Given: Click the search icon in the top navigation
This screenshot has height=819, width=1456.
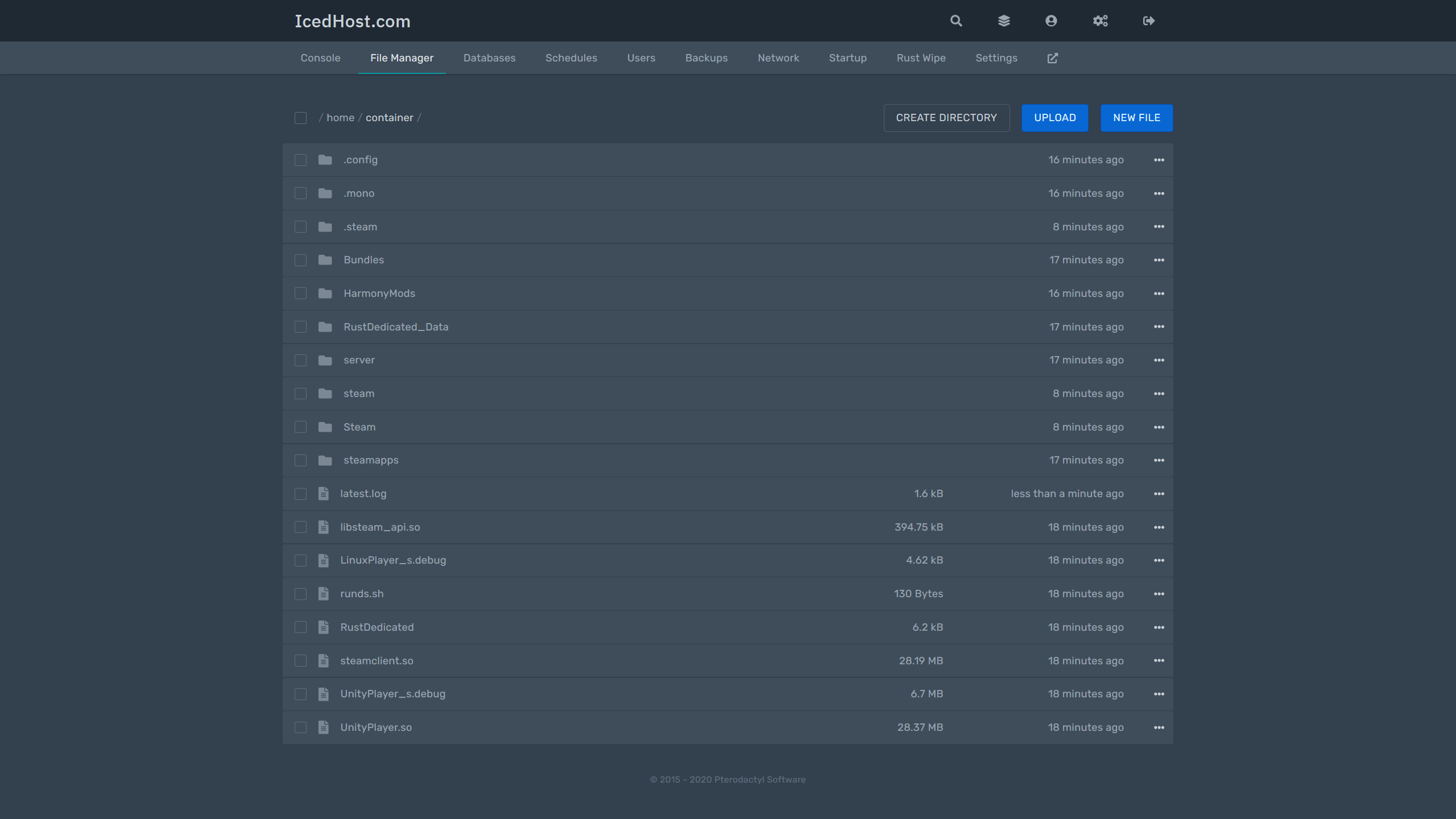Looking at the screenshot, I should [x=954, y=20].
